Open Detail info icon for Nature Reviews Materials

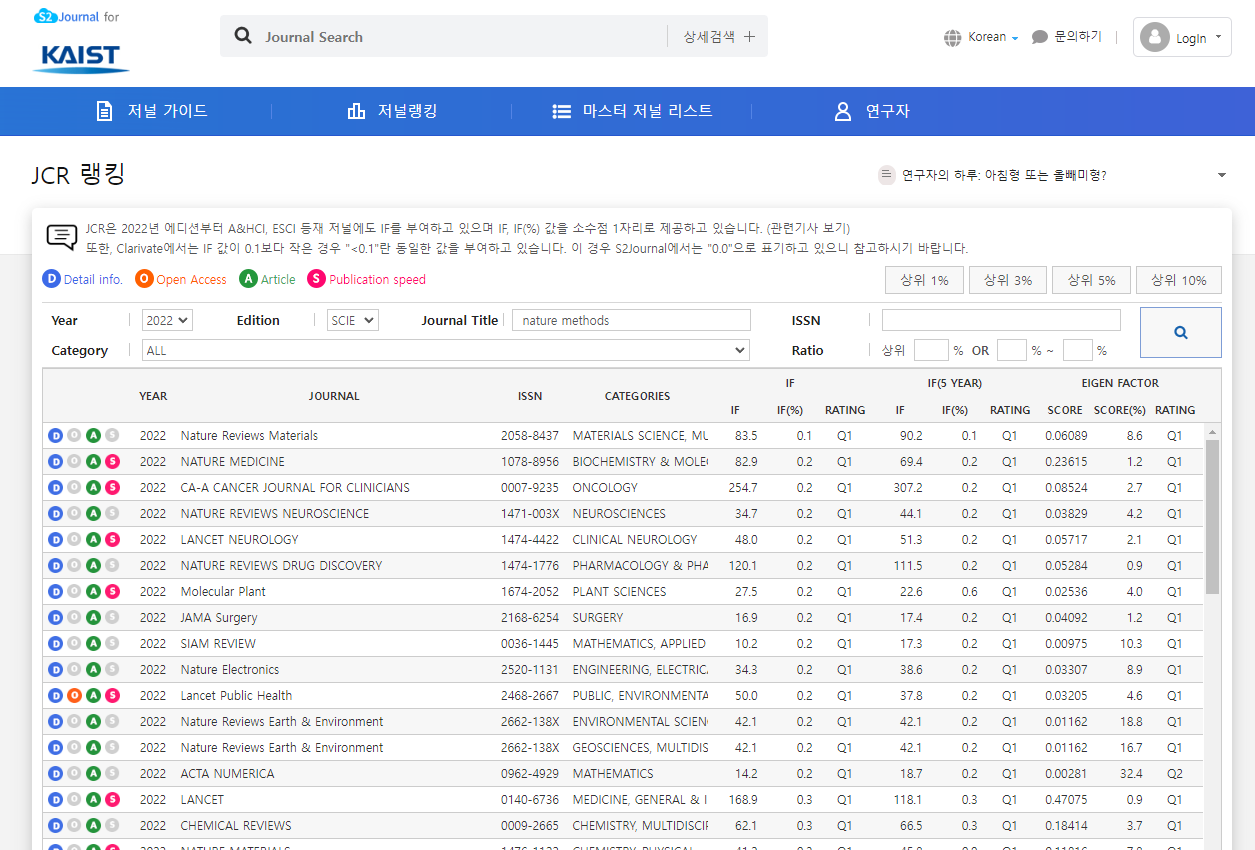pyautogui.click(x=56, y=436)
